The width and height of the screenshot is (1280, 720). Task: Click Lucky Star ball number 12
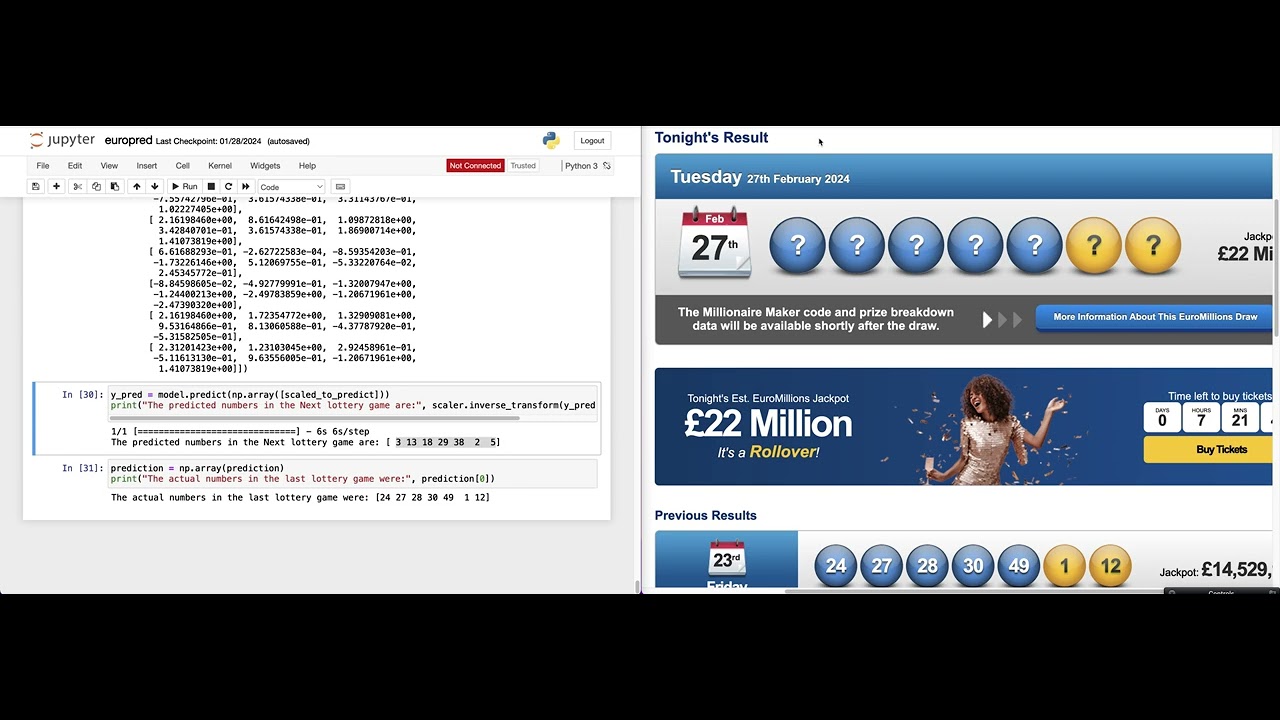[1110, 566]
